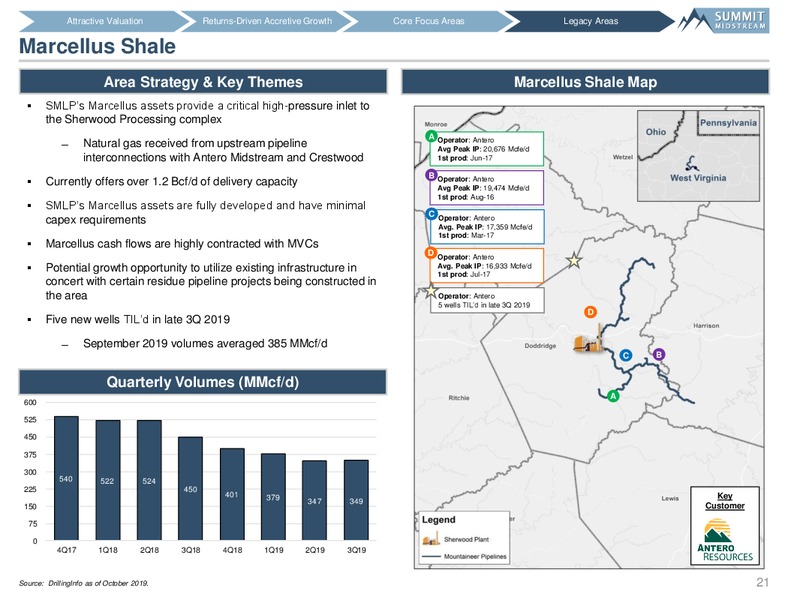Click the 1.2 Bcf/d delivery capacity bullet
This screenshot has width=788, height=600.
click(171, 181)
